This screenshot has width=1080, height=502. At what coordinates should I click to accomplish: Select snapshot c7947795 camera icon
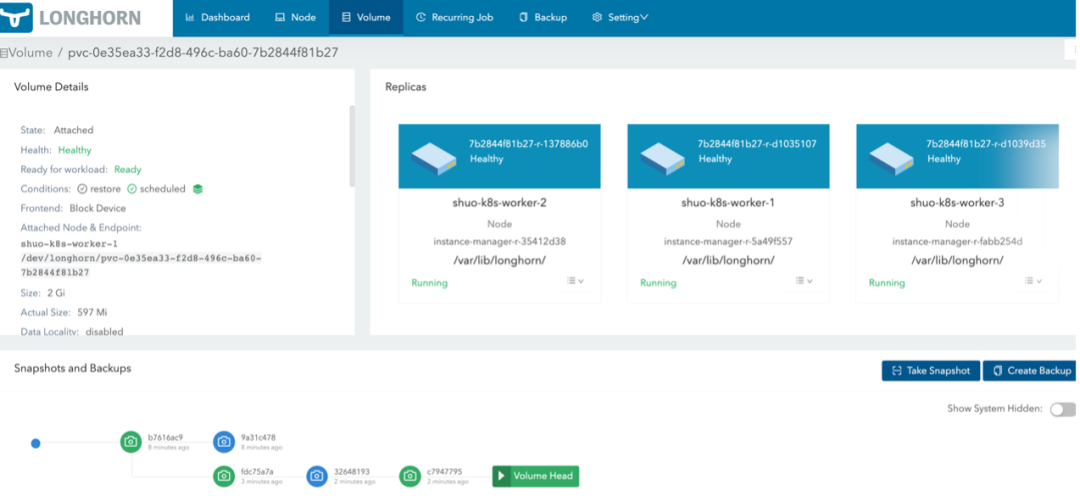click(x=410, y=476)
